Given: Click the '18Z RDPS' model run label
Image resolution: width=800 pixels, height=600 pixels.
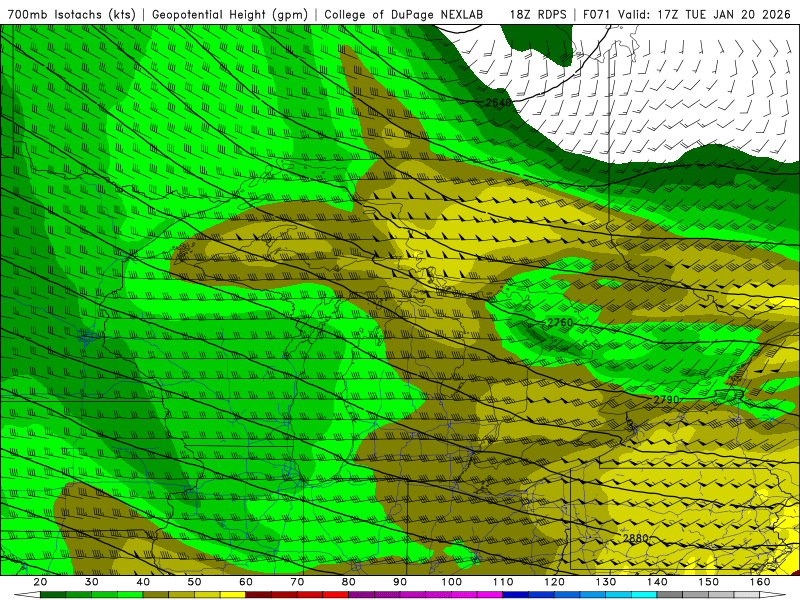Looking at the screenshot, I should [x=538, y=14].
